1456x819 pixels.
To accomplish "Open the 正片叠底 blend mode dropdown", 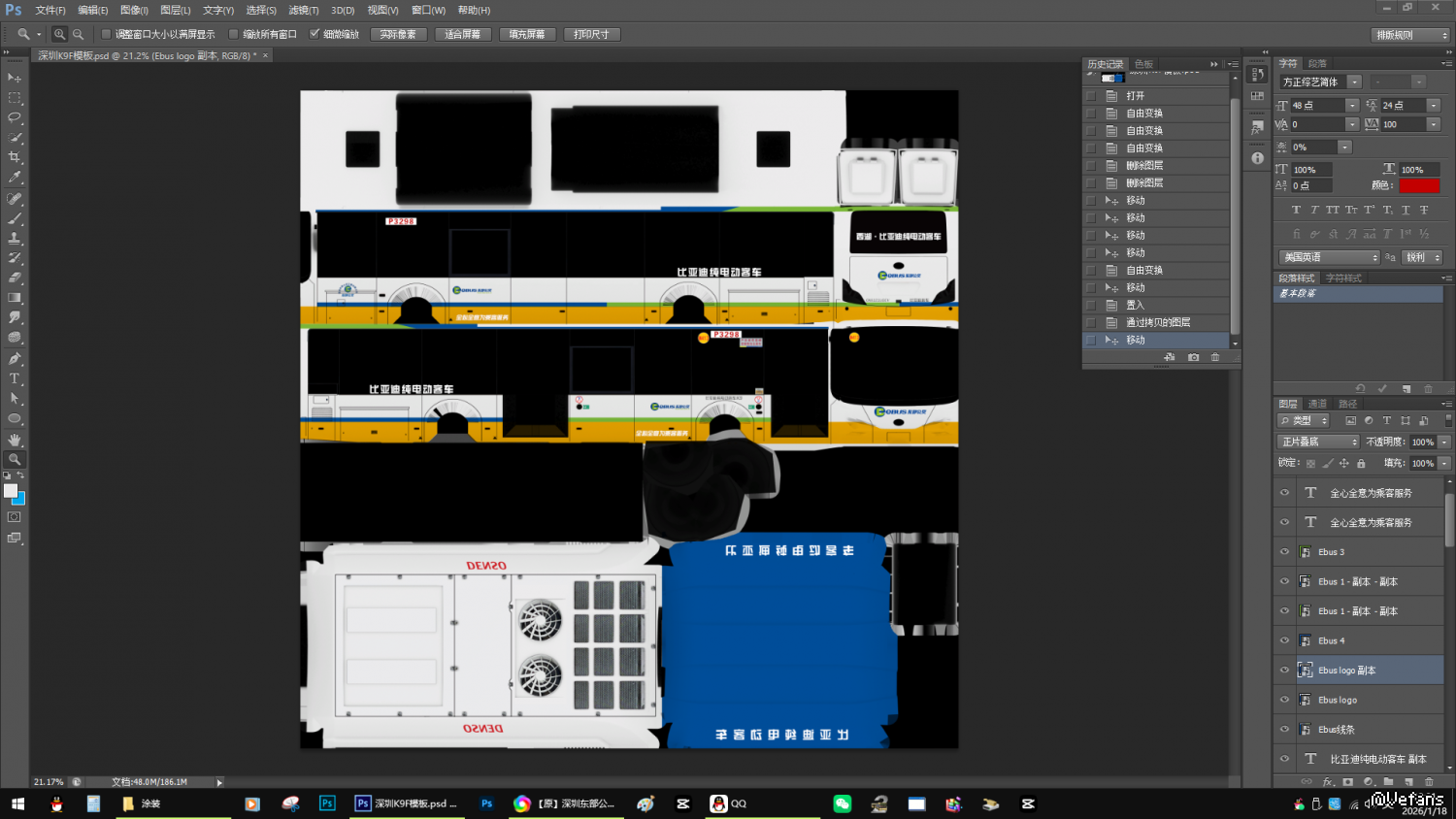I will 1318,442.
